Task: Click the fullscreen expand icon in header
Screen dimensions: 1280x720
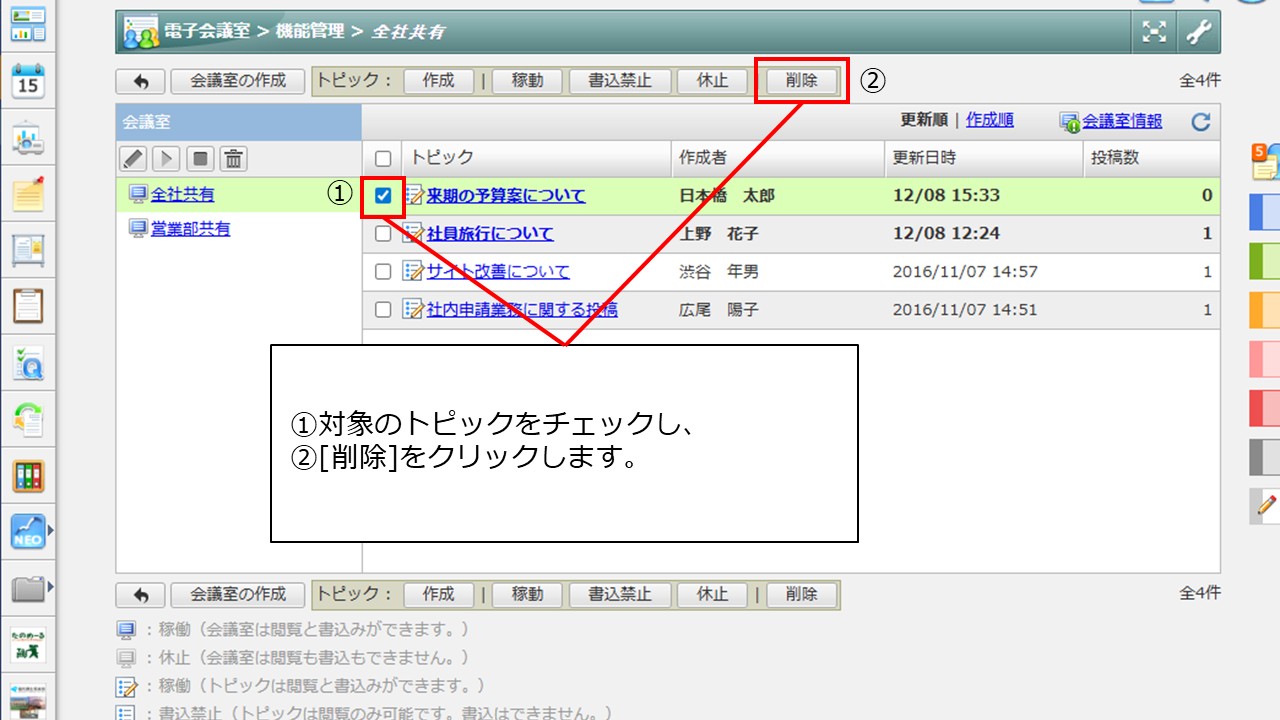Action: [x=1155, y=32]
